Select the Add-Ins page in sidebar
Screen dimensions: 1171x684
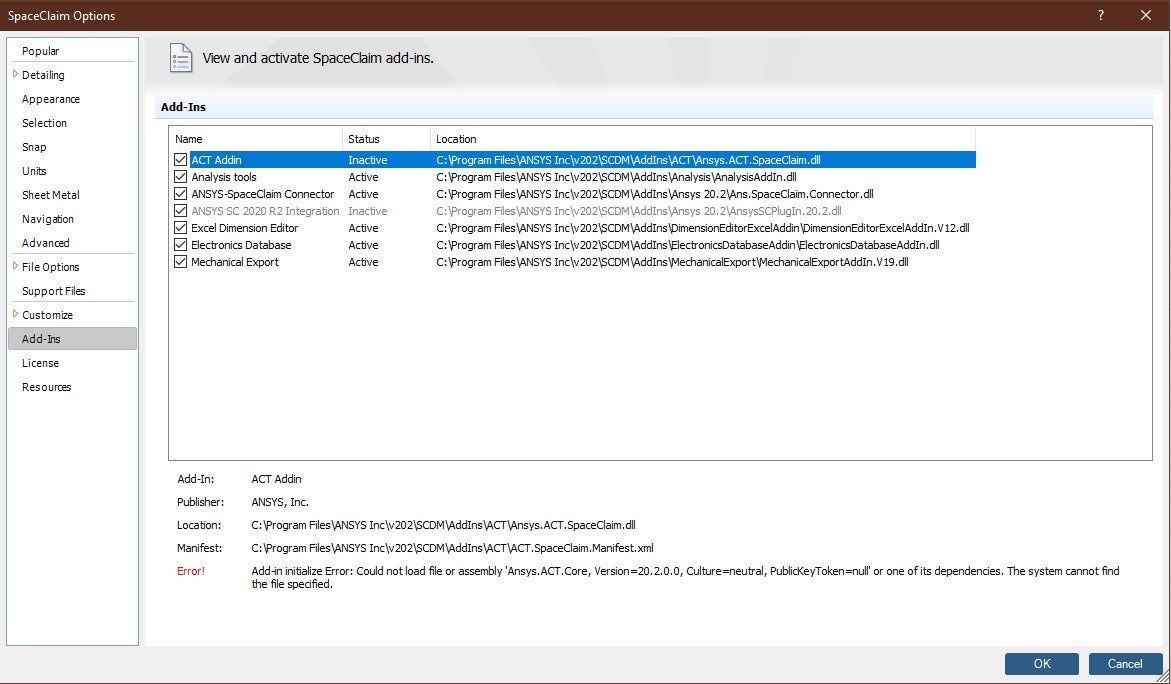[72, 338]
